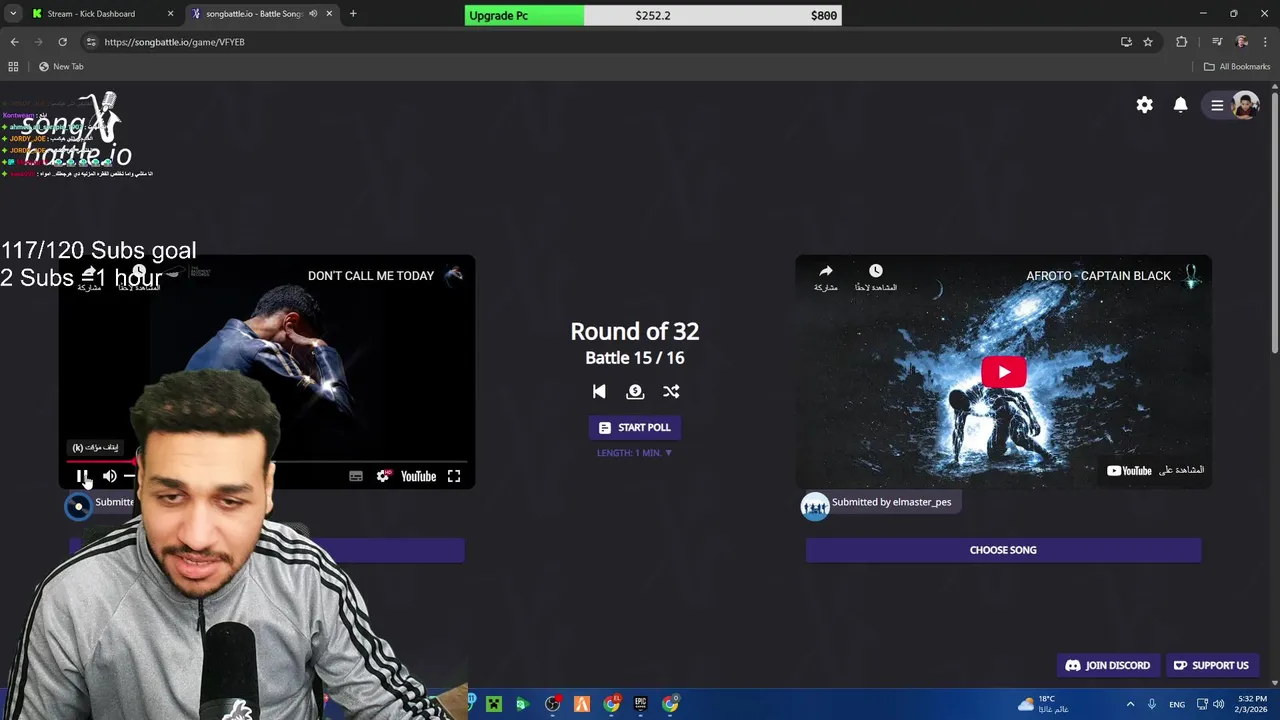Choose the Afroto - Captain Black song
This screenshot has width=1280, height=720.
(1003, 550)
